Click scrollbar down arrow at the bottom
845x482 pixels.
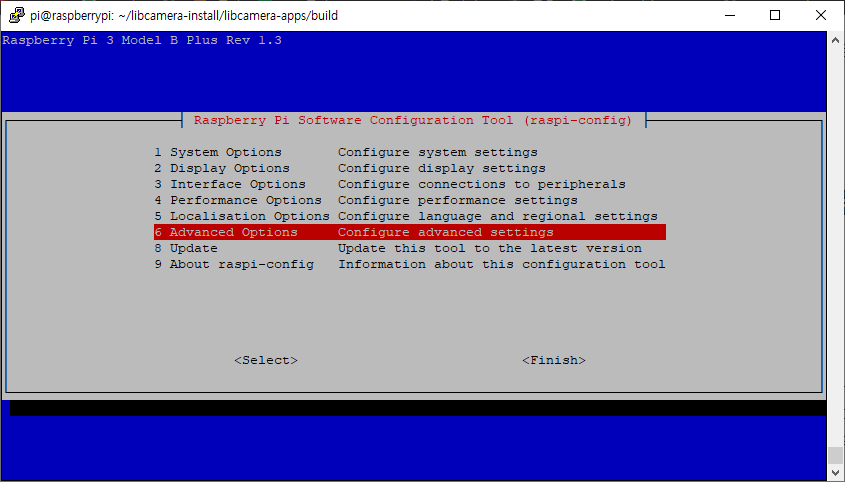point(835,472)
